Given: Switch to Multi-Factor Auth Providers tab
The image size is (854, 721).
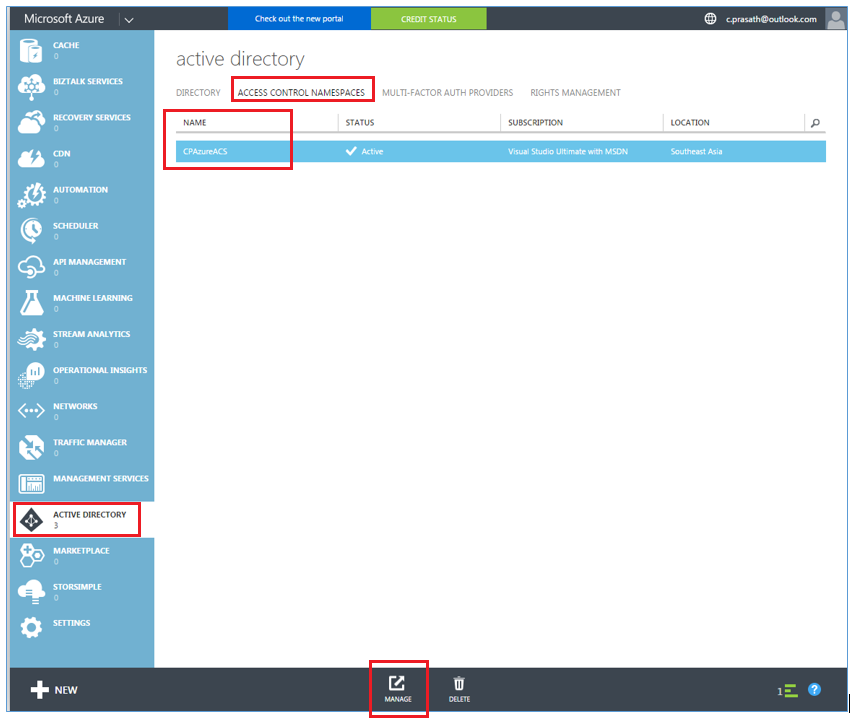Looking at the screenshot, I should click(447, 93).
